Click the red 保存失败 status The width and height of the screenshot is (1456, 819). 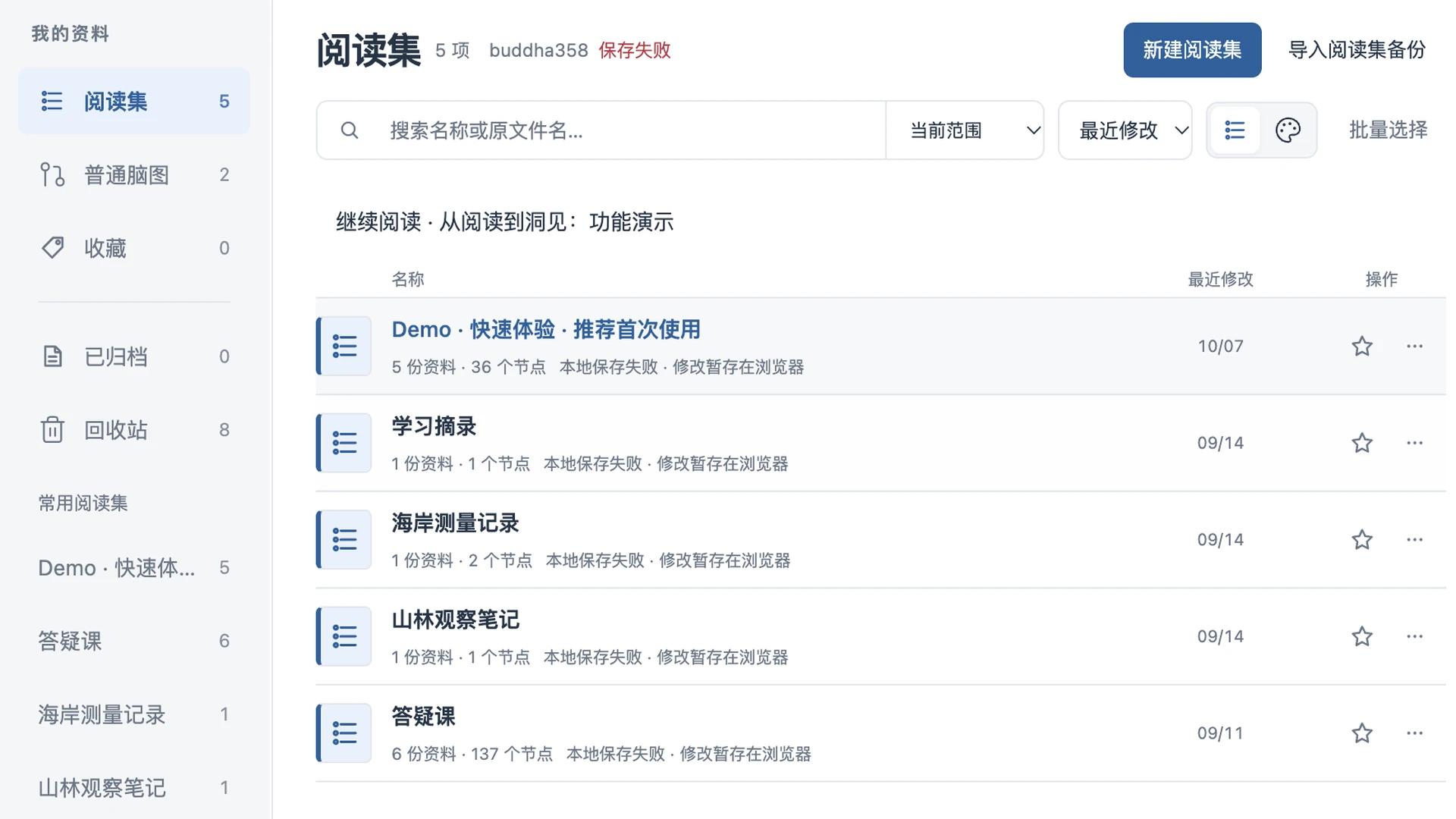pos(635,50)
